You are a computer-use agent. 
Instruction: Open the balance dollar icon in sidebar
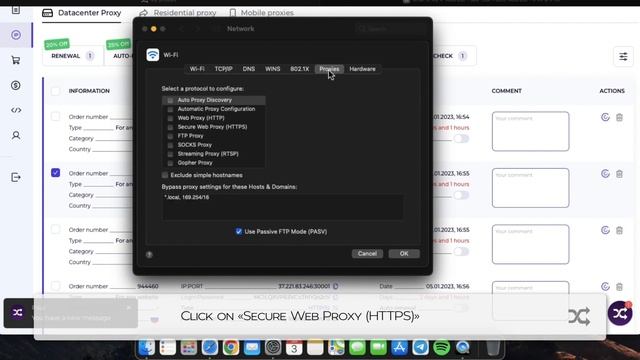coord(16,85)
